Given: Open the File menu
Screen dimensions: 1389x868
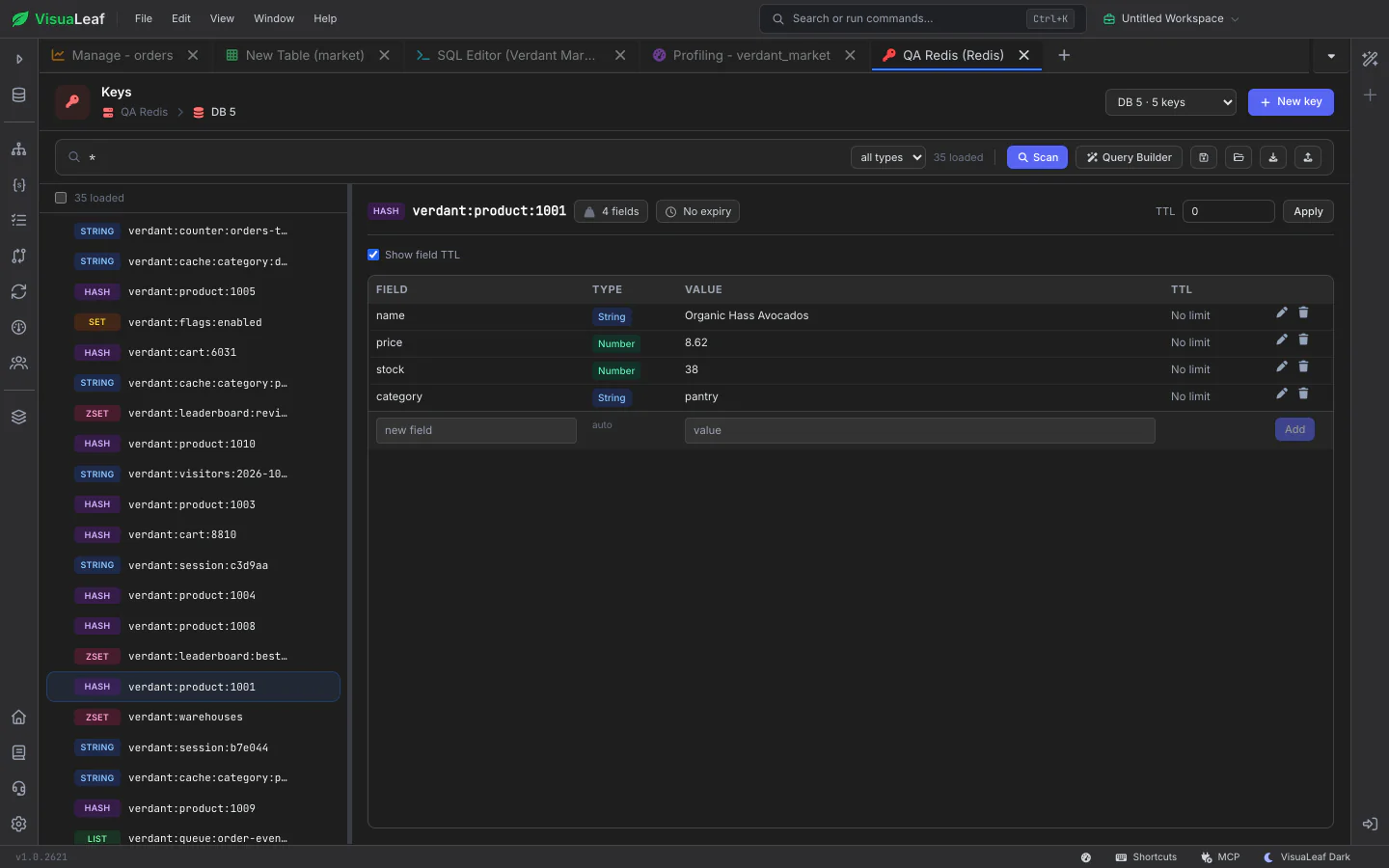Looking at the screenshot, I should coord(144,18).
